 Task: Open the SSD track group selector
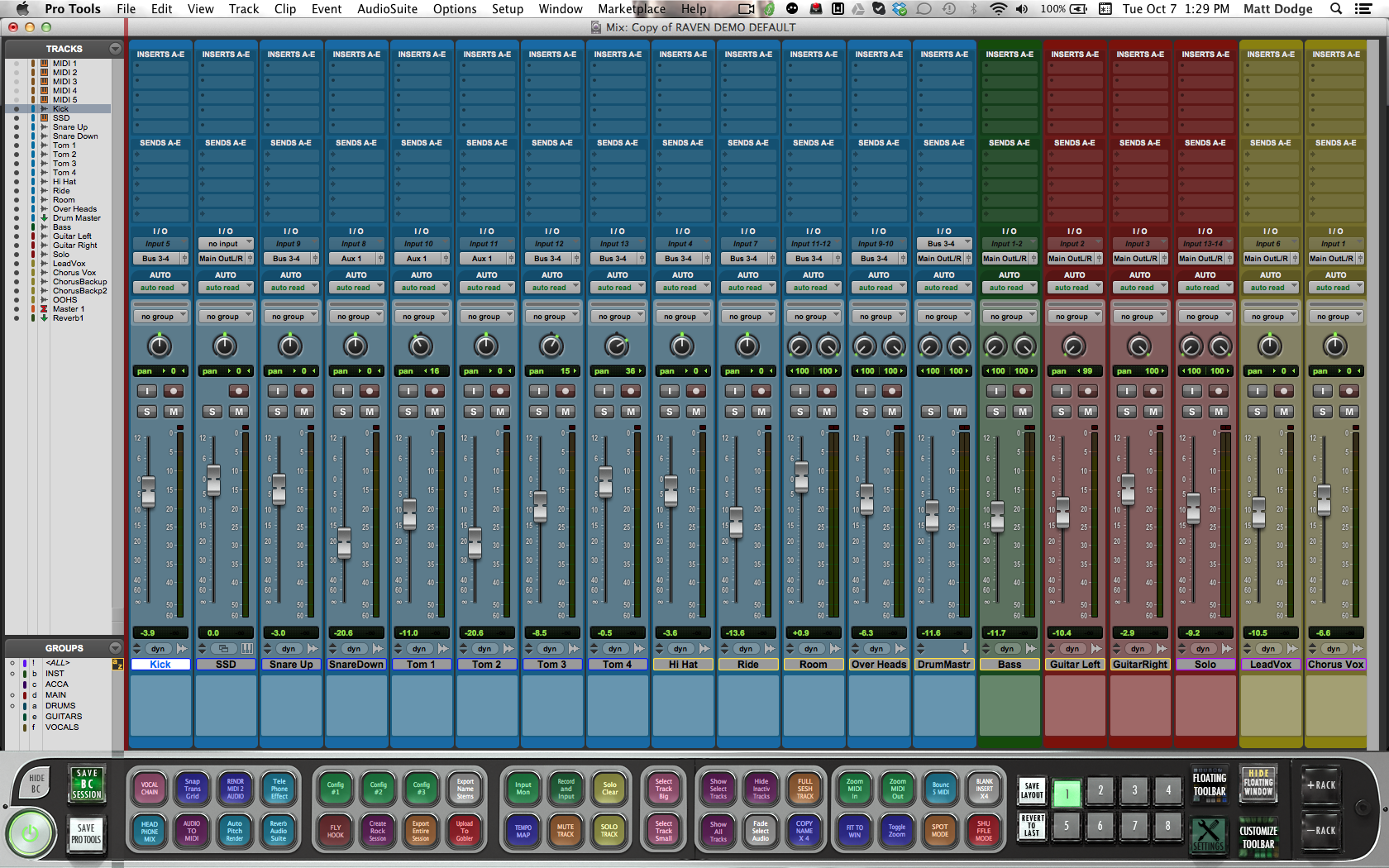coord(226,317)
